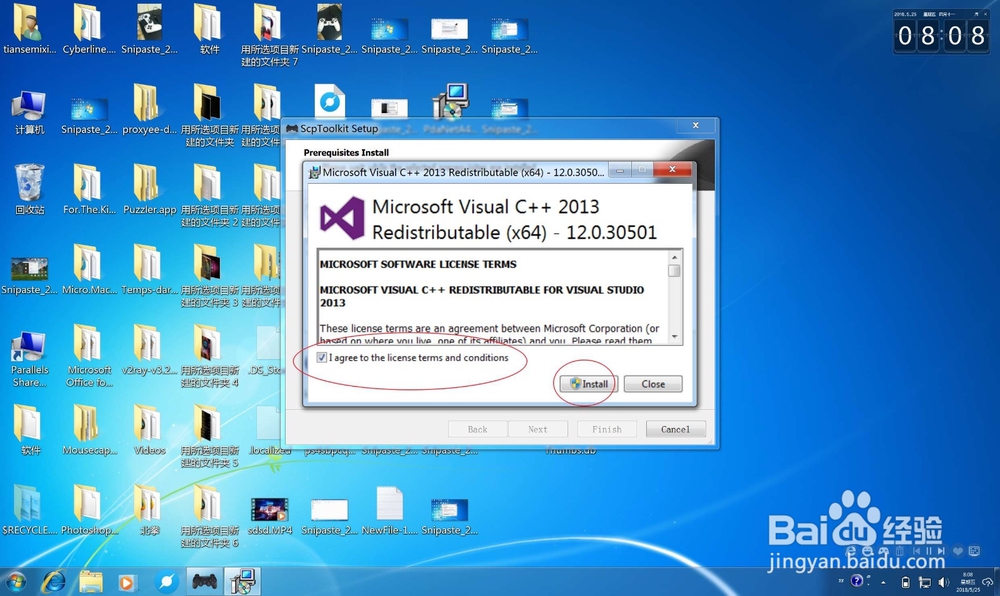The width and height of the screenshot is (1000, 596).
Task: Select folder 用所选项目新建的文件夹 6
Action: (209, 516)
